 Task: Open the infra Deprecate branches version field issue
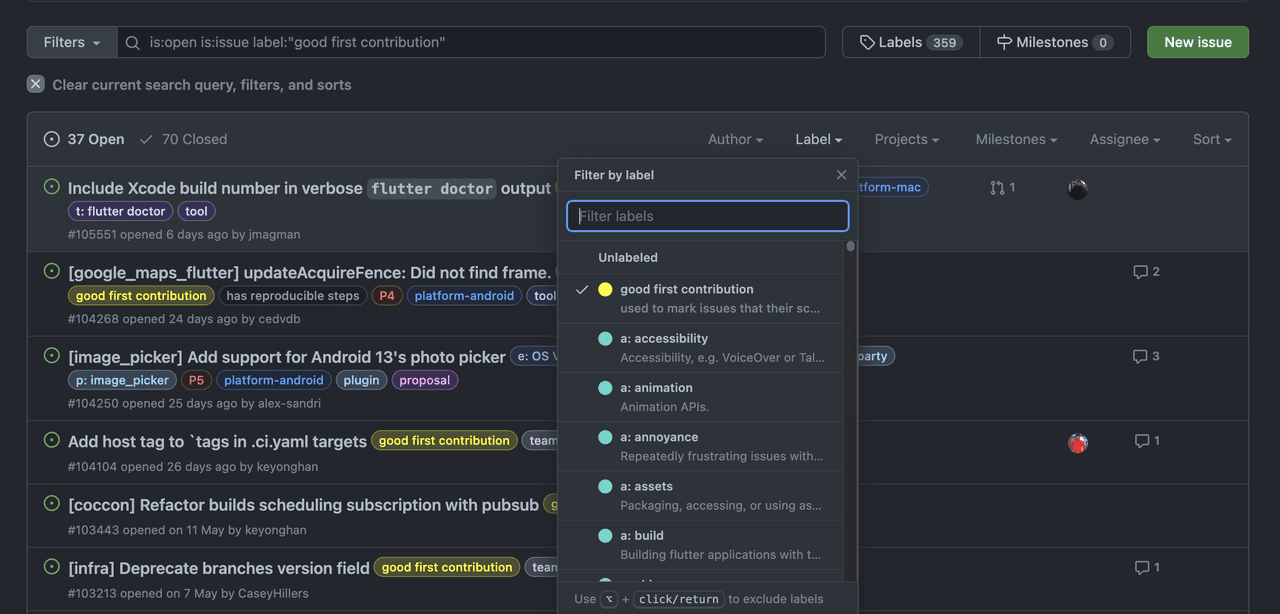(x=219, y=568)
